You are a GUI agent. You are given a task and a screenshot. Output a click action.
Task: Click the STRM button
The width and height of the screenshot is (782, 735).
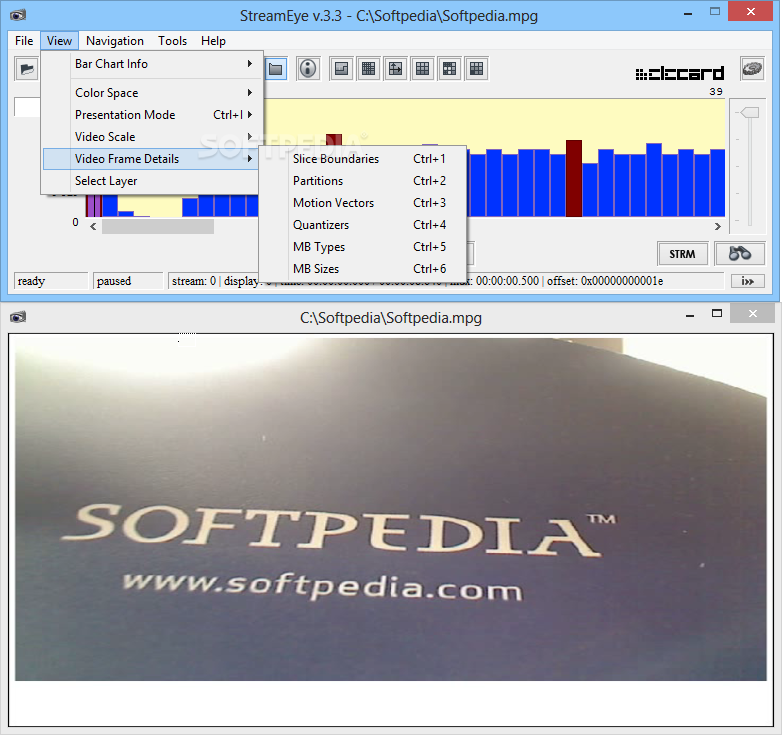(x=682, y=254)
